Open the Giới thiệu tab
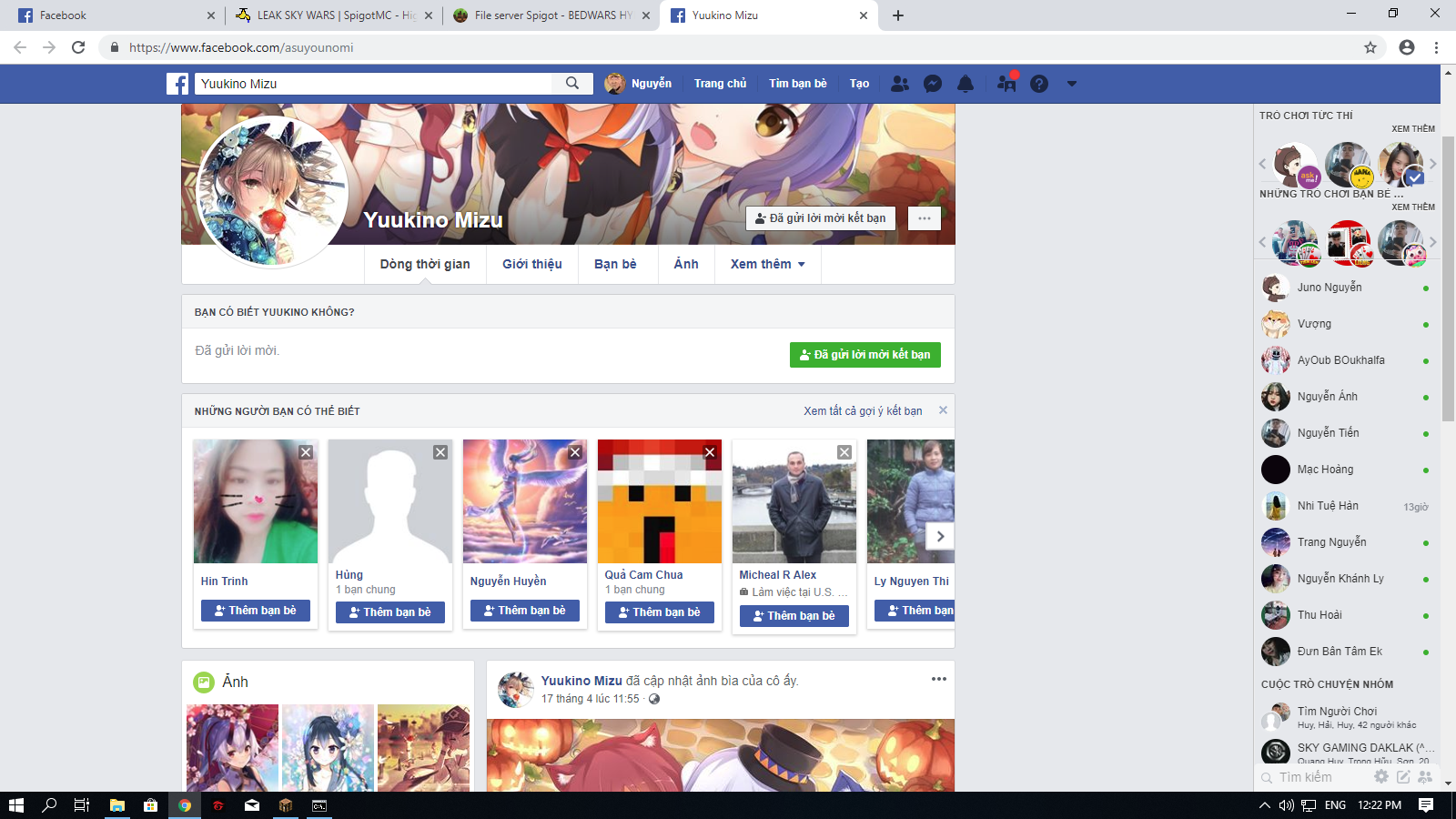The width and height of the screenshot is (1456, 819). (532, 264)
